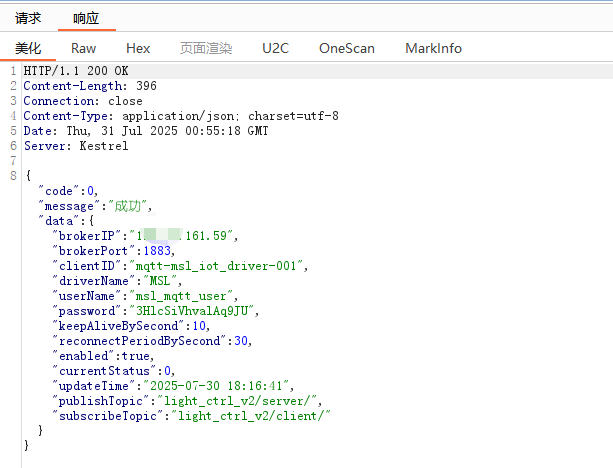This screenshot has width=613, height=468.
Task: Click the brokerIP value ending 161.59
Action: (x=181, y=236)
